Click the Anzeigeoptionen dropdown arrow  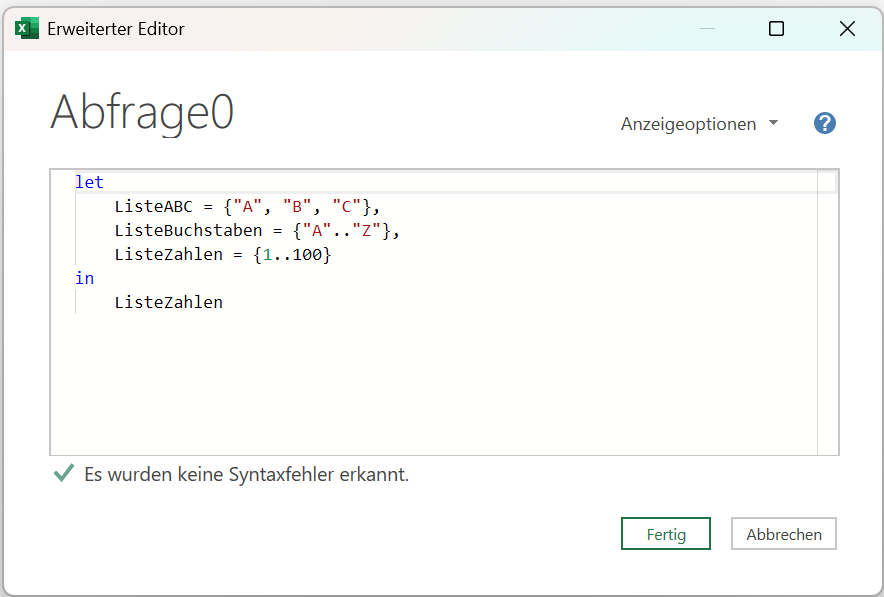774,122
